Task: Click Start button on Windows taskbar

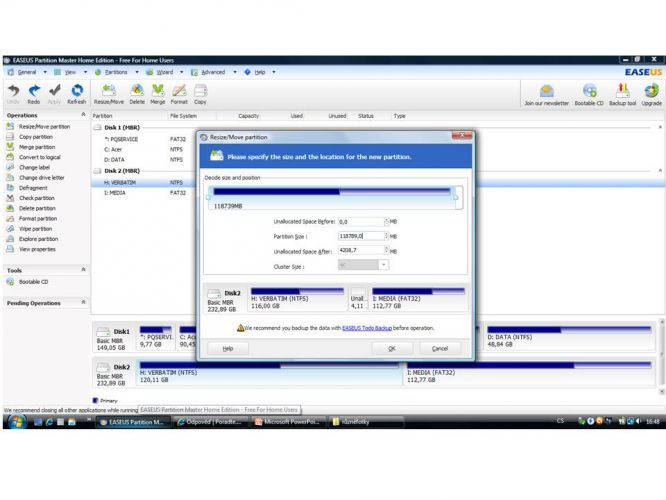Action: (x=16, y=422)
